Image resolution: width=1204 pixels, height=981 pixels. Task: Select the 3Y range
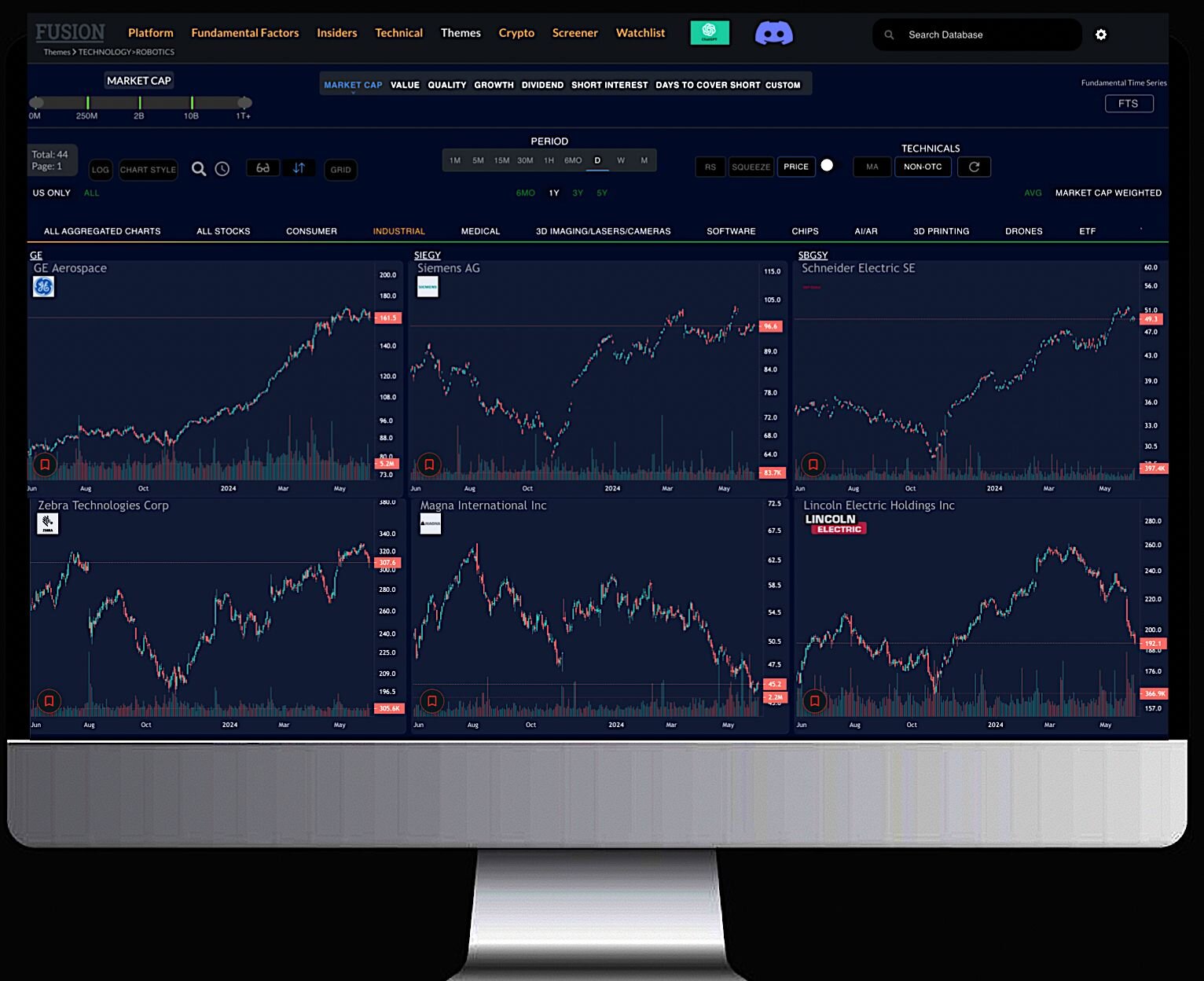(x=578, y=193)
